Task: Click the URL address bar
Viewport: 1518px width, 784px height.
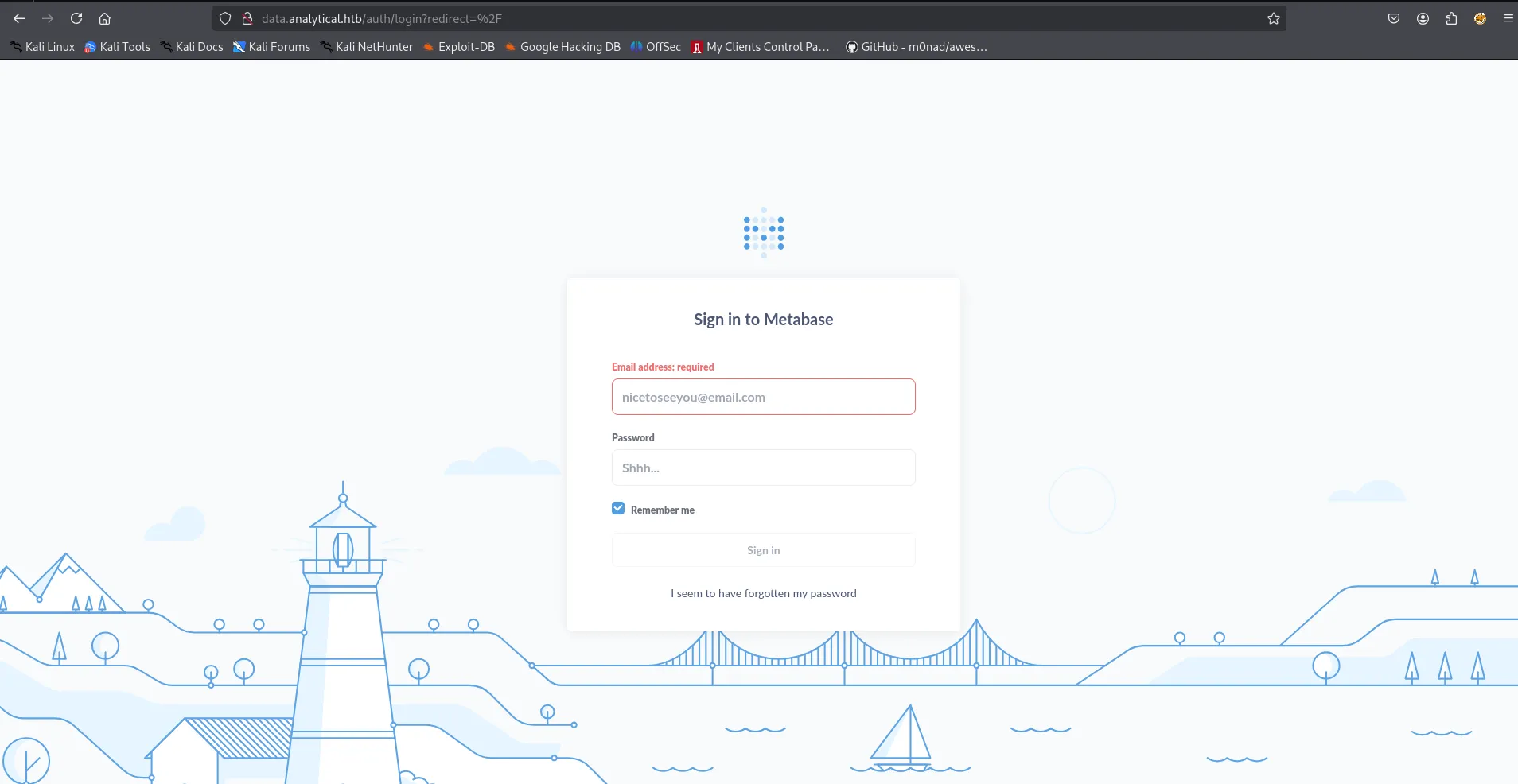Action: (748, 18)
